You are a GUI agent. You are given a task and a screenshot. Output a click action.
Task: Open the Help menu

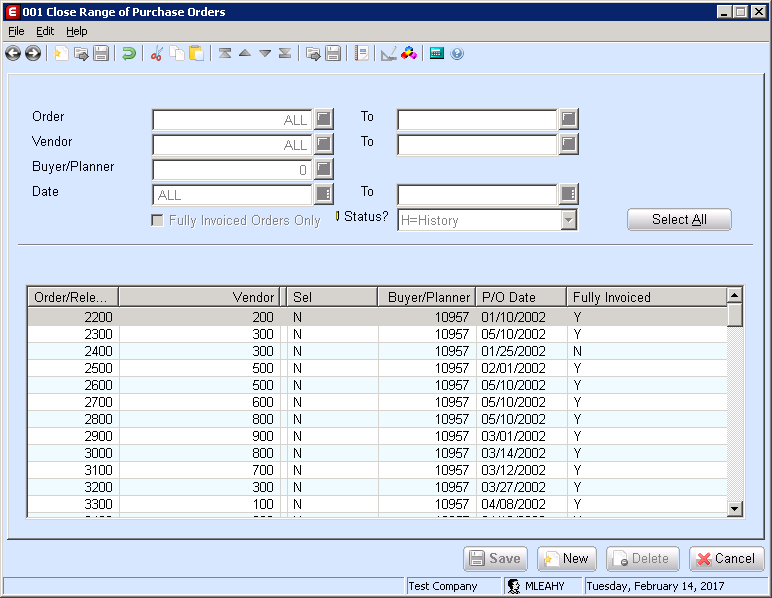click(76, 31)
